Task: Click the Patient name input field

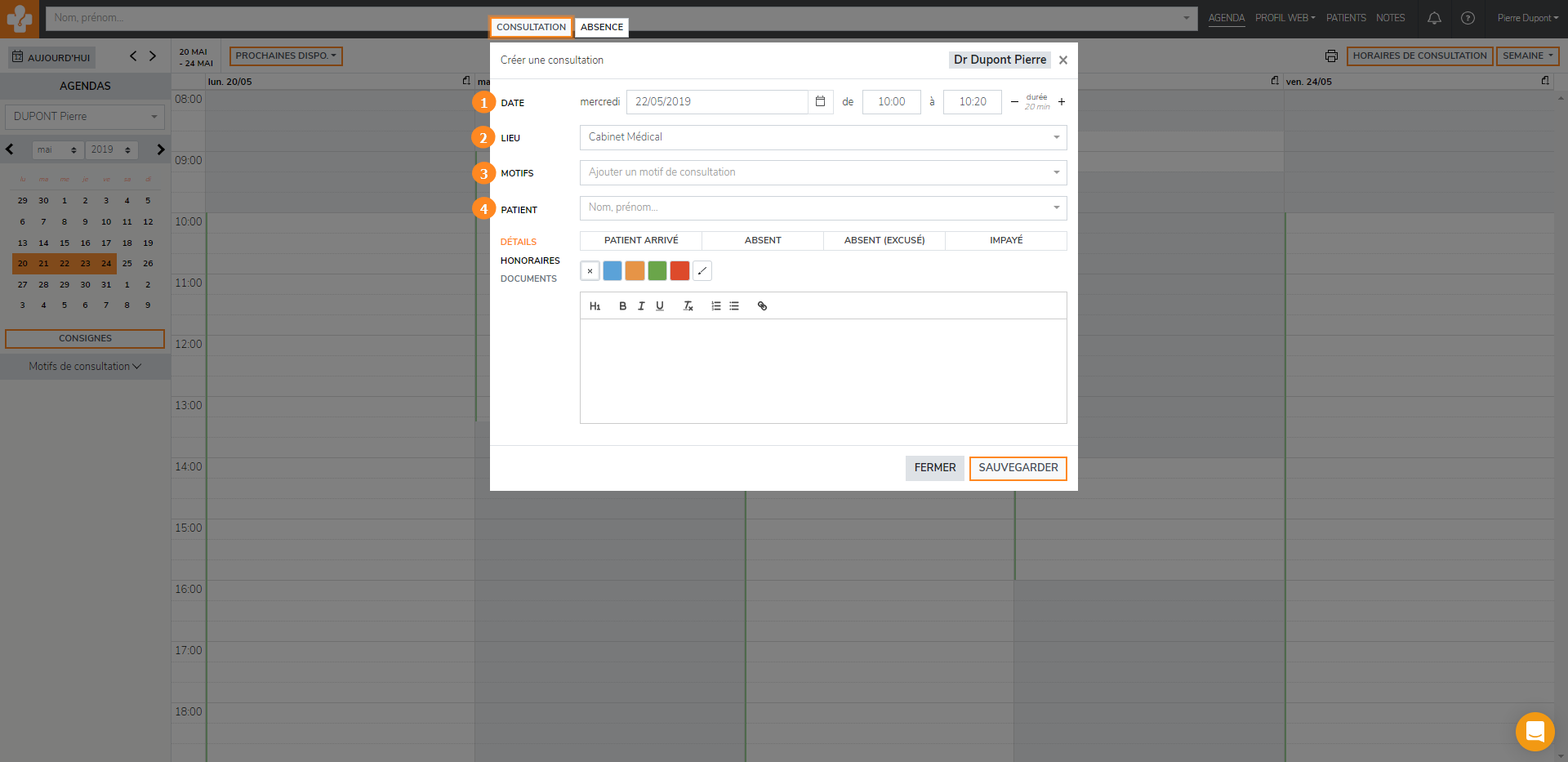Action: pyautogui.click(x=817, y=208)
